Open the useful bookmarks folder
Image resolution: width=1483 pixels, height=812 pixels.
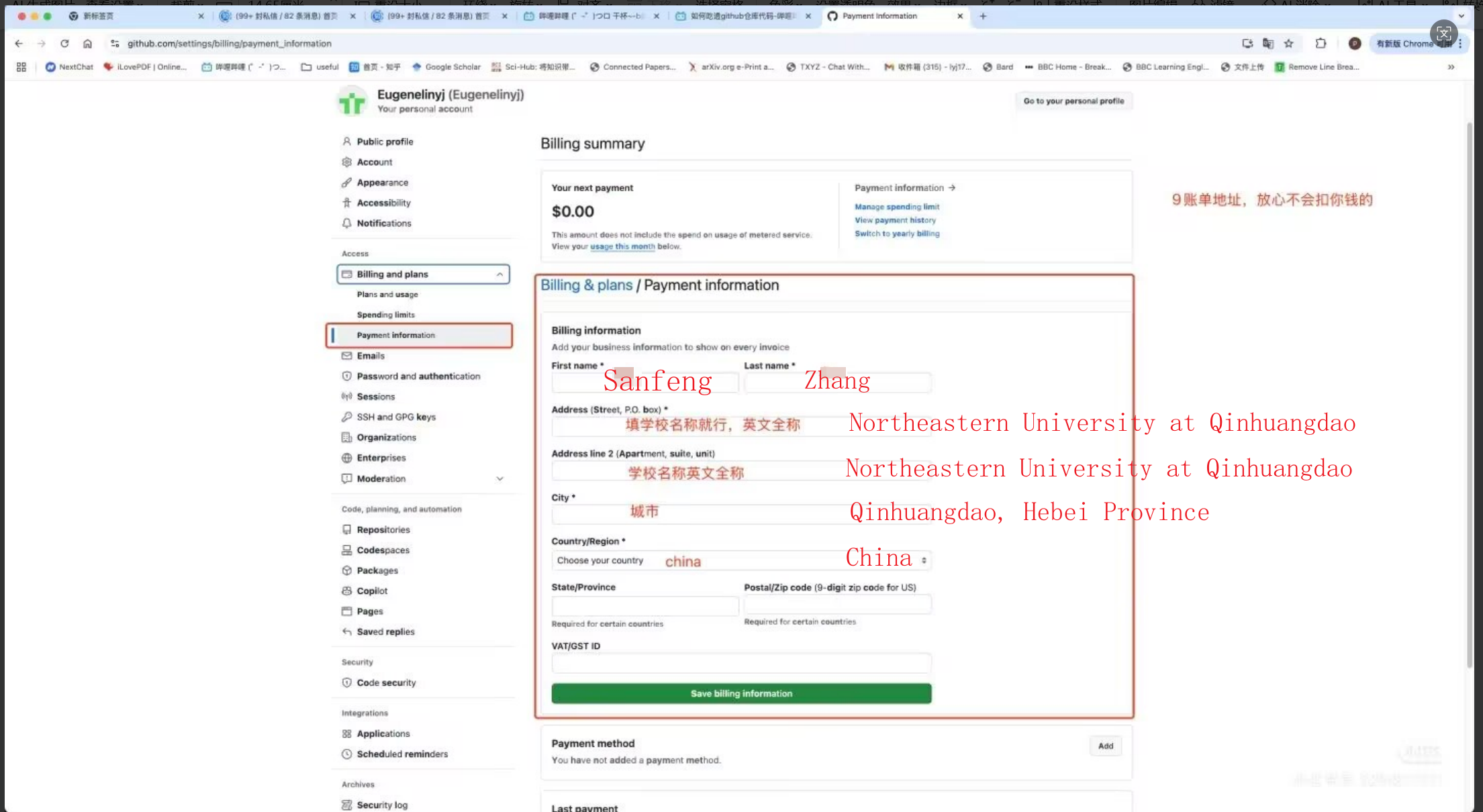pyautogui.click(x=320, y=67)
